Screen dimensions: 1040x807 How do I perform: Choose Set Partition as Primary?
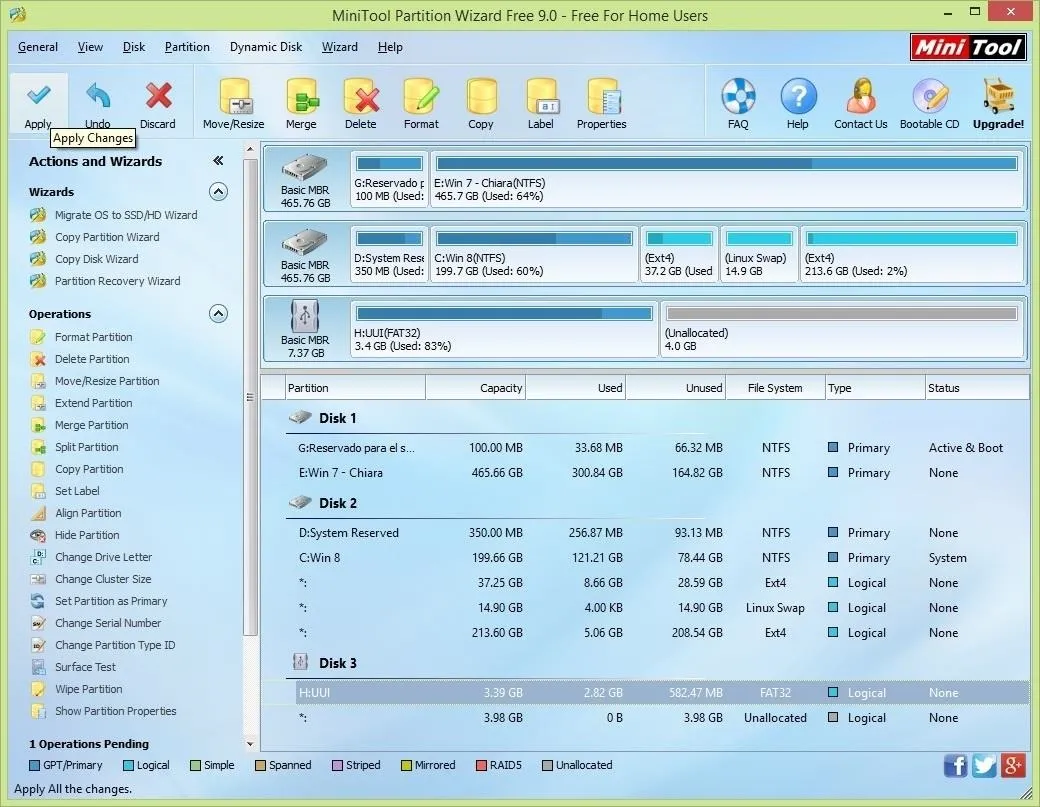click(x=111, y=601)
